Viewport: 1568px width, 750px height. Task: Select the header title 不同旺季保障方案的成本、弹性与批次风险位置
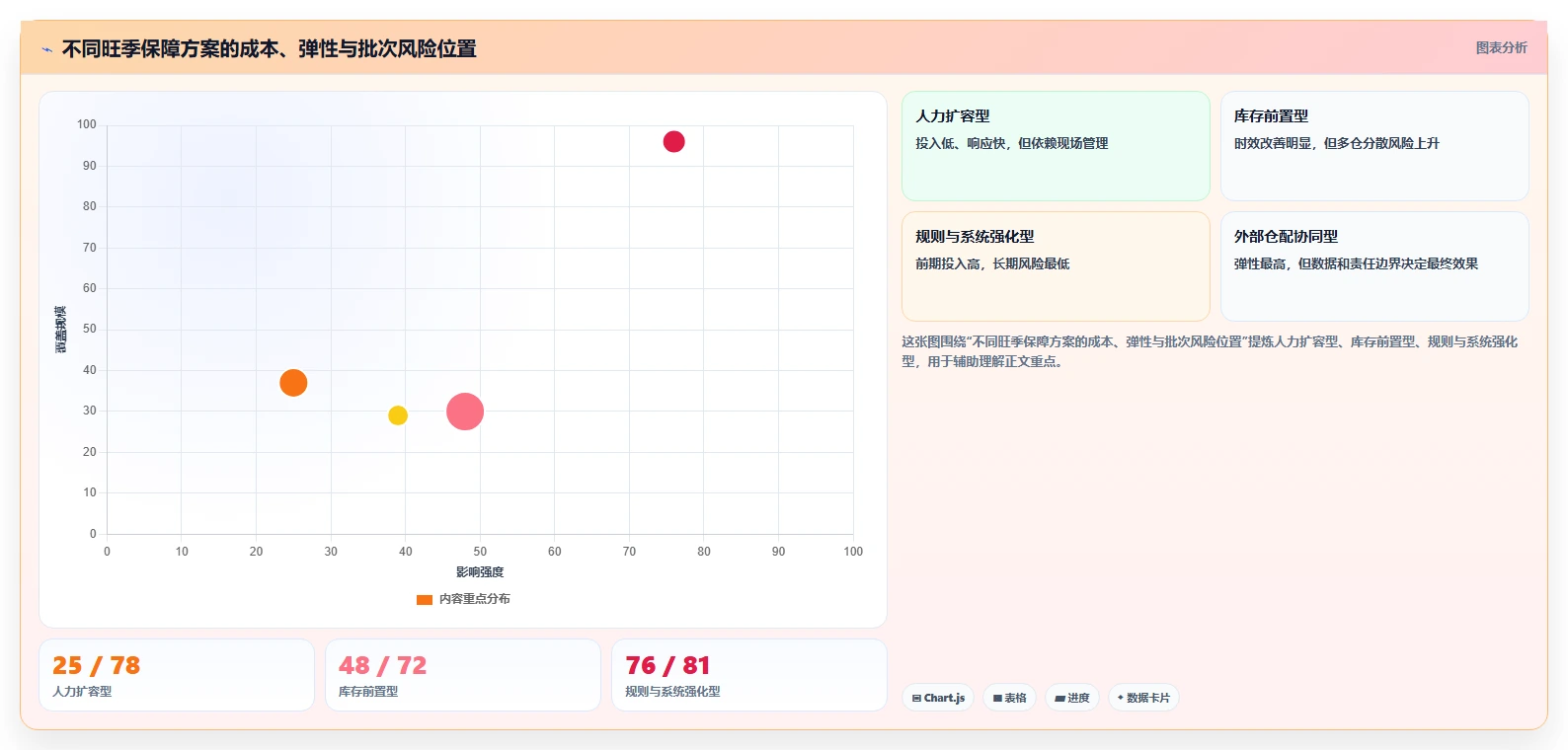(269, 48)
